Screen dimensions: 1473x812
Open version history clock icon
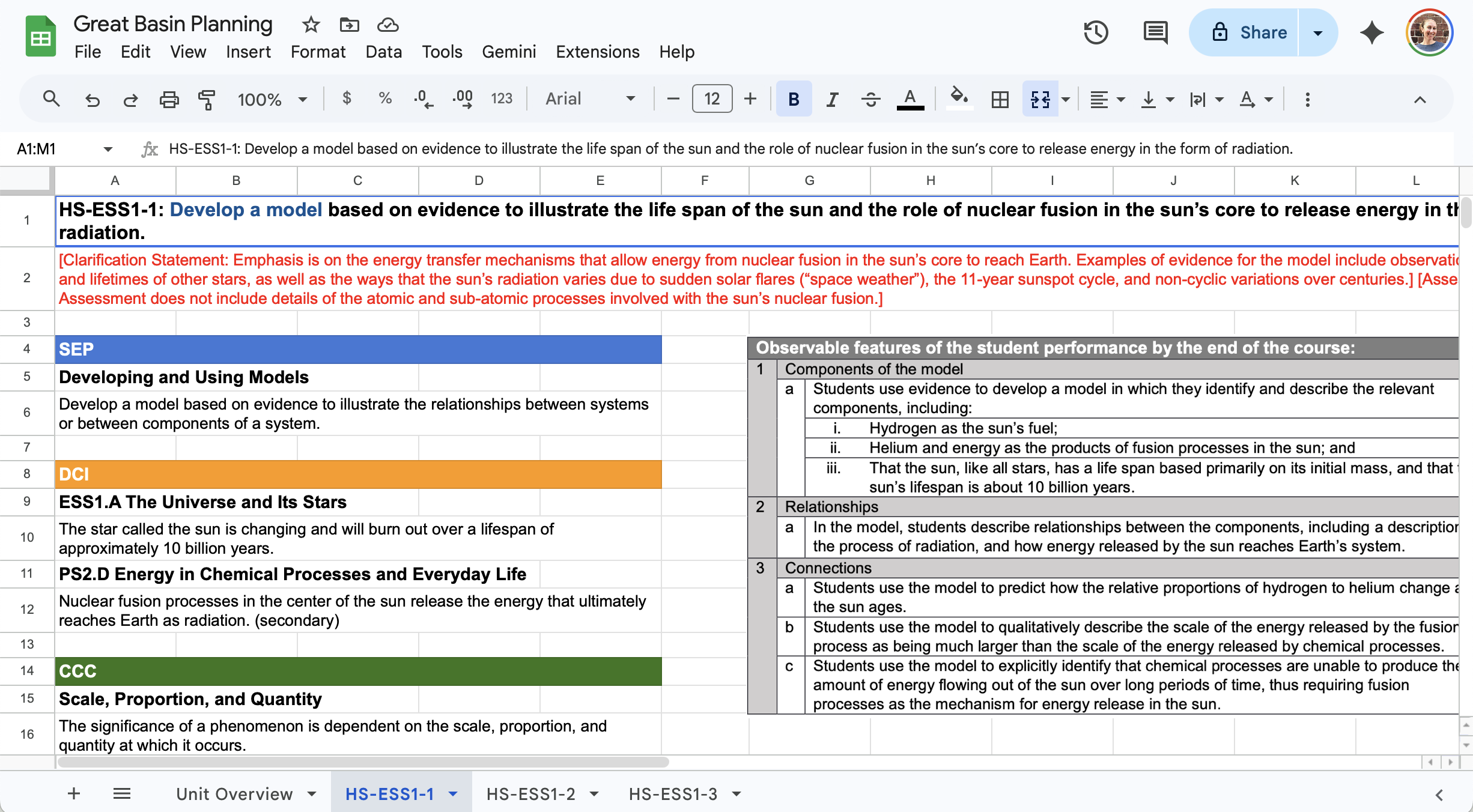coord(1096,32)
